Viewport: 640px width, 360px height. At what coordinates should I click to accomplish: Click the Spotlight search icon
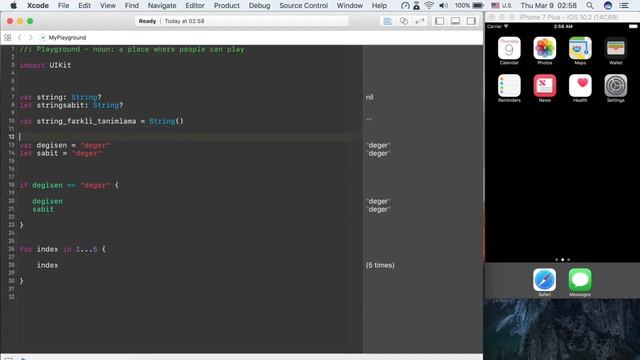click(590, 5)
